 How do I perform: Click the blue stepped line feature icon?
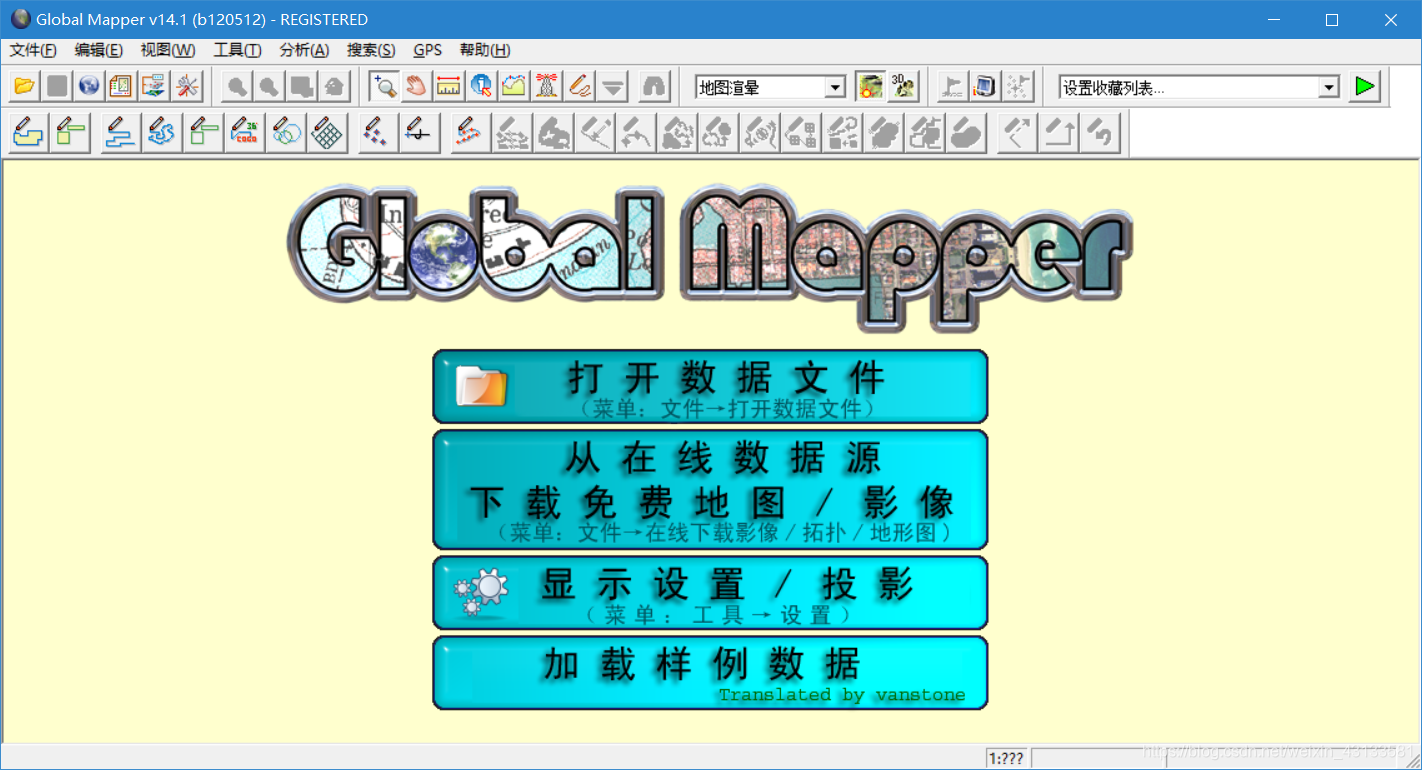click(x=120, y=132)
